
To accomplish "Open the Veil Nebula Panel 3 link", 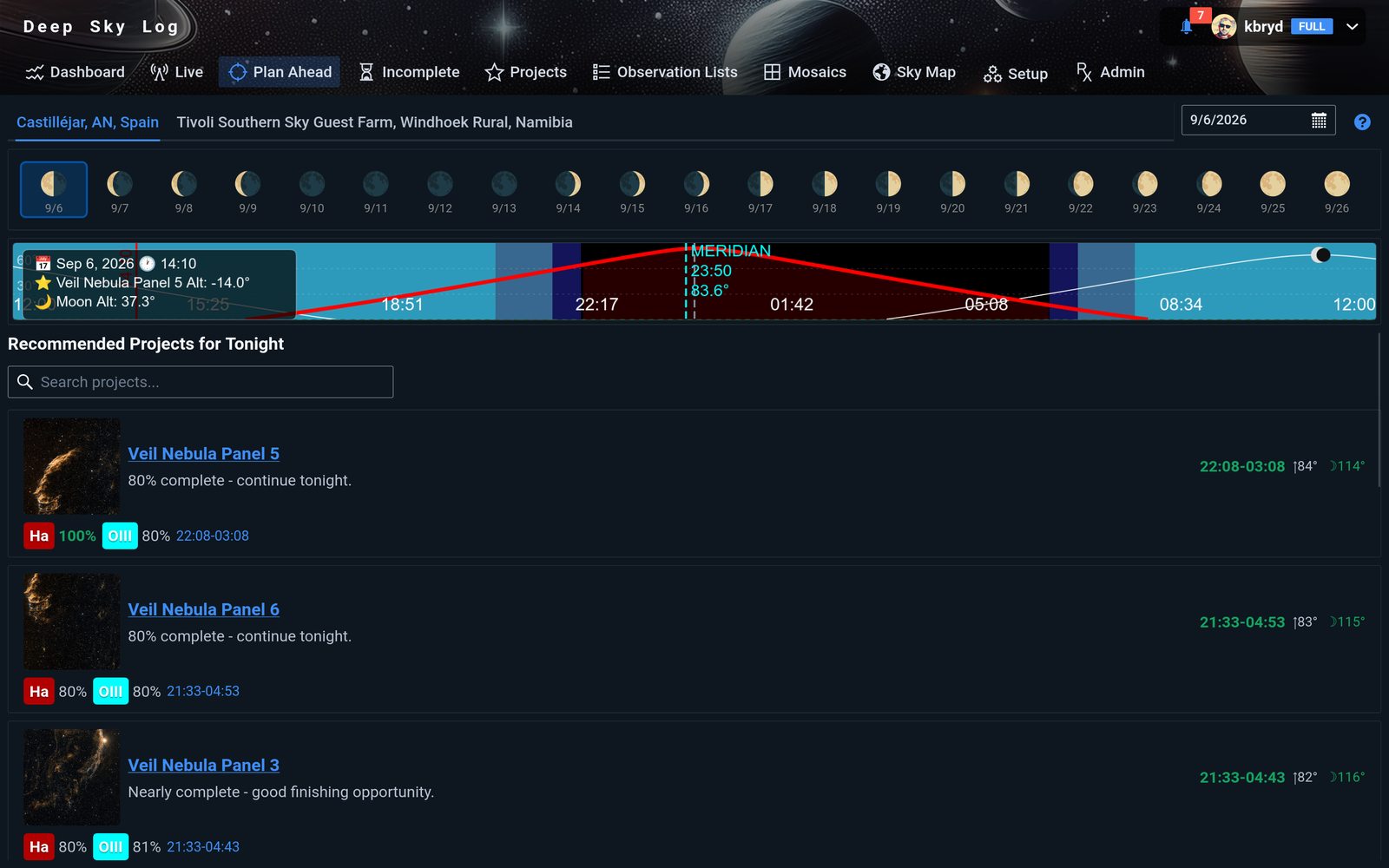I will pos(204,766).
